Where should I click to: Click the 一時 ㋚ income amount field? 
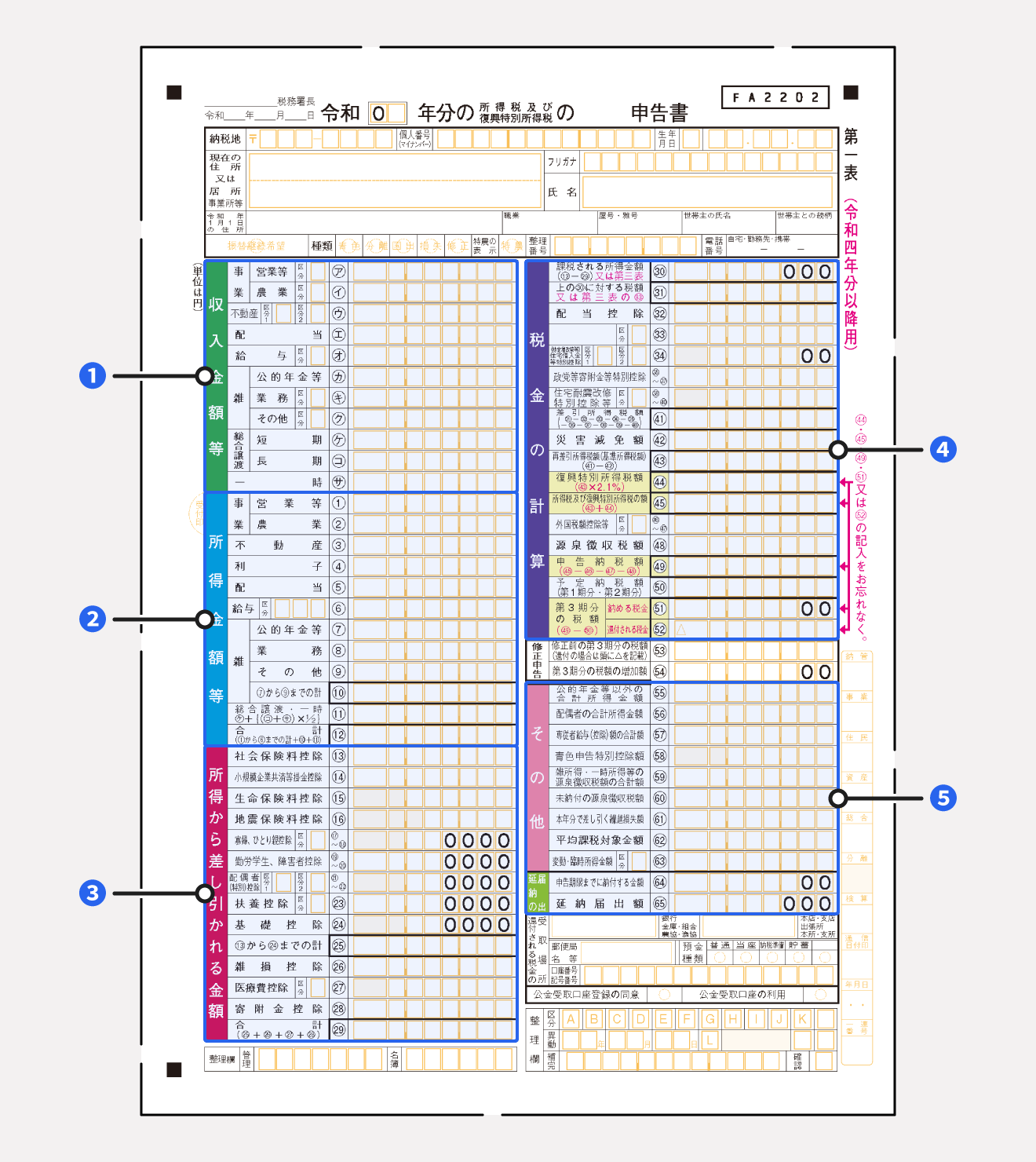point(434,482)
